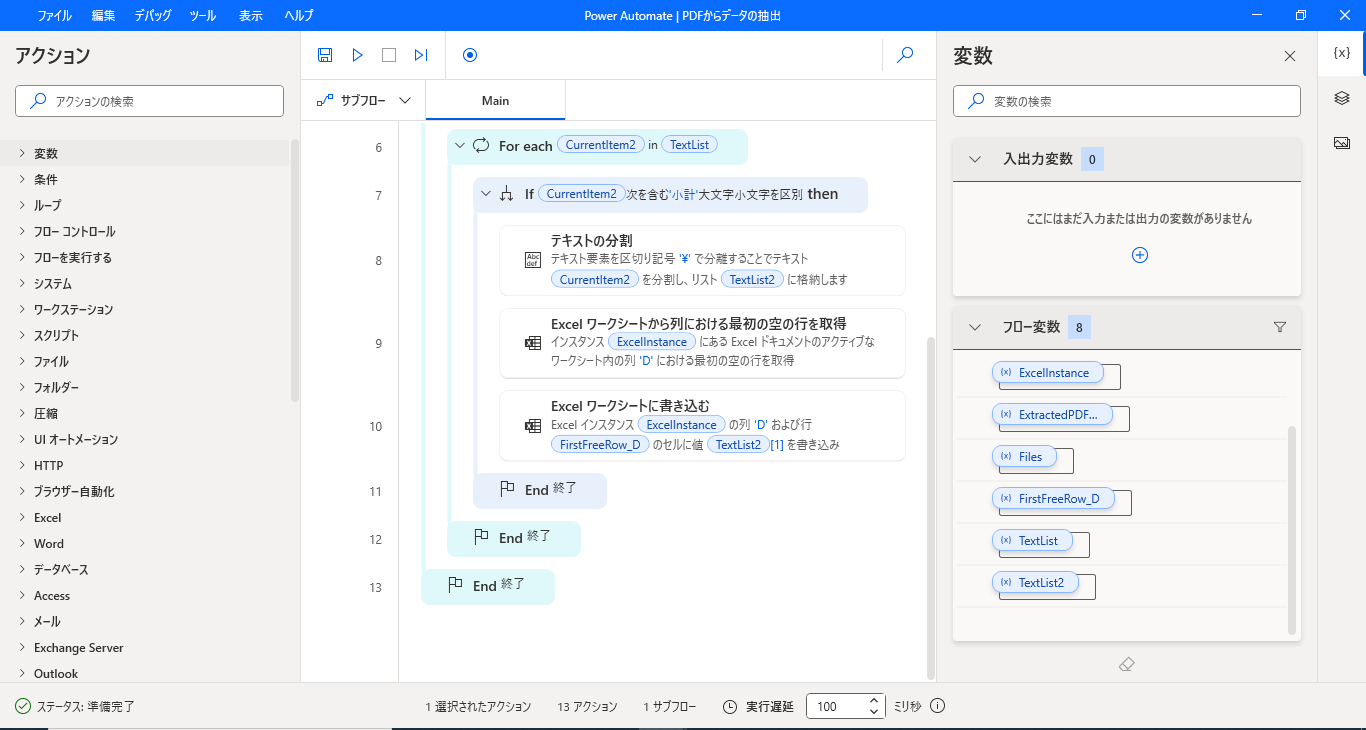Click the 実行遅延 value field
Viewport: 1366px width, 730px height.
coord(836,706)
